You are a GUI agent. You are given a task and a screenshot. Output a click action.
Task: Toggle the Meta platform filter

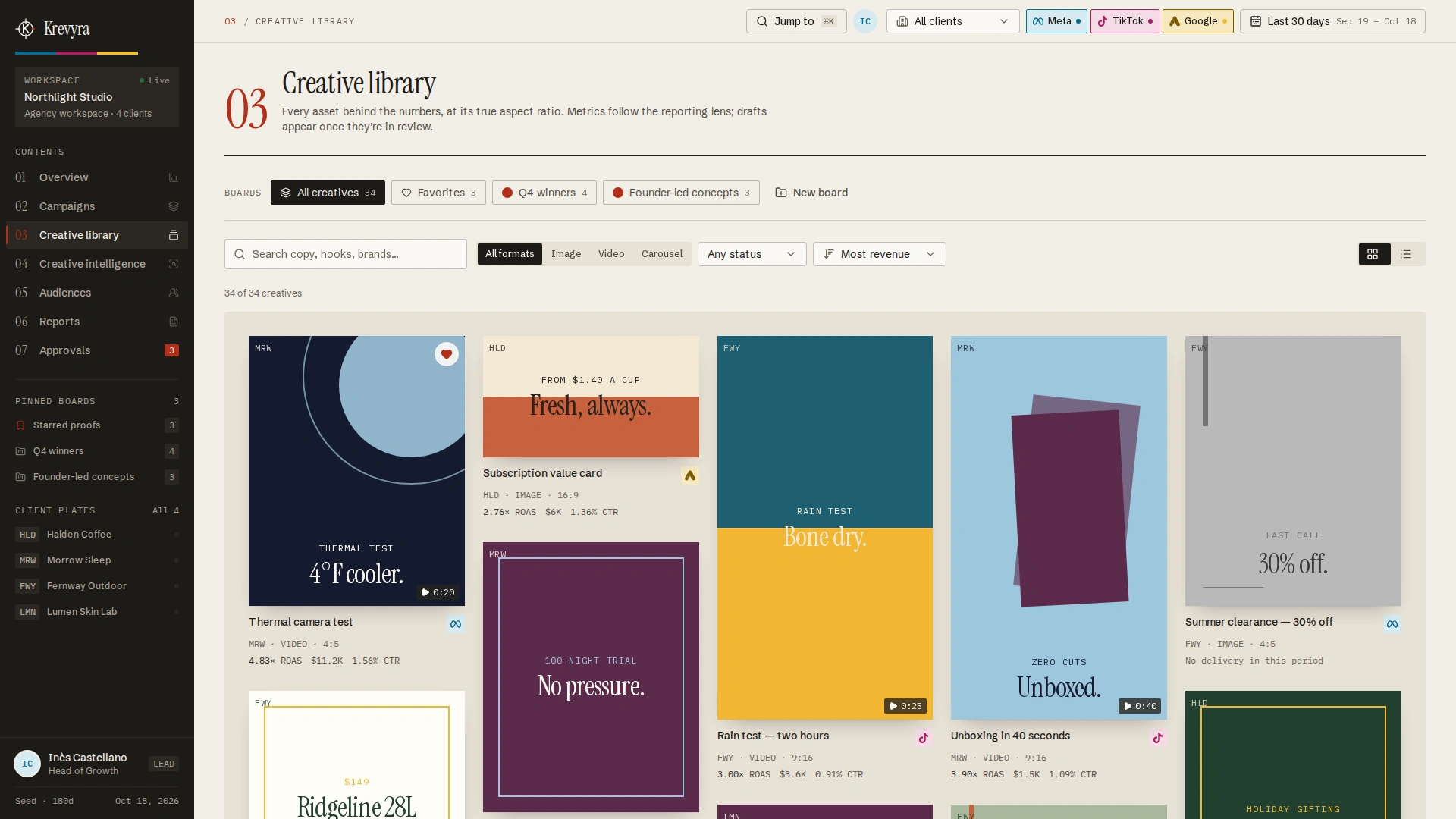[1056, 21]
